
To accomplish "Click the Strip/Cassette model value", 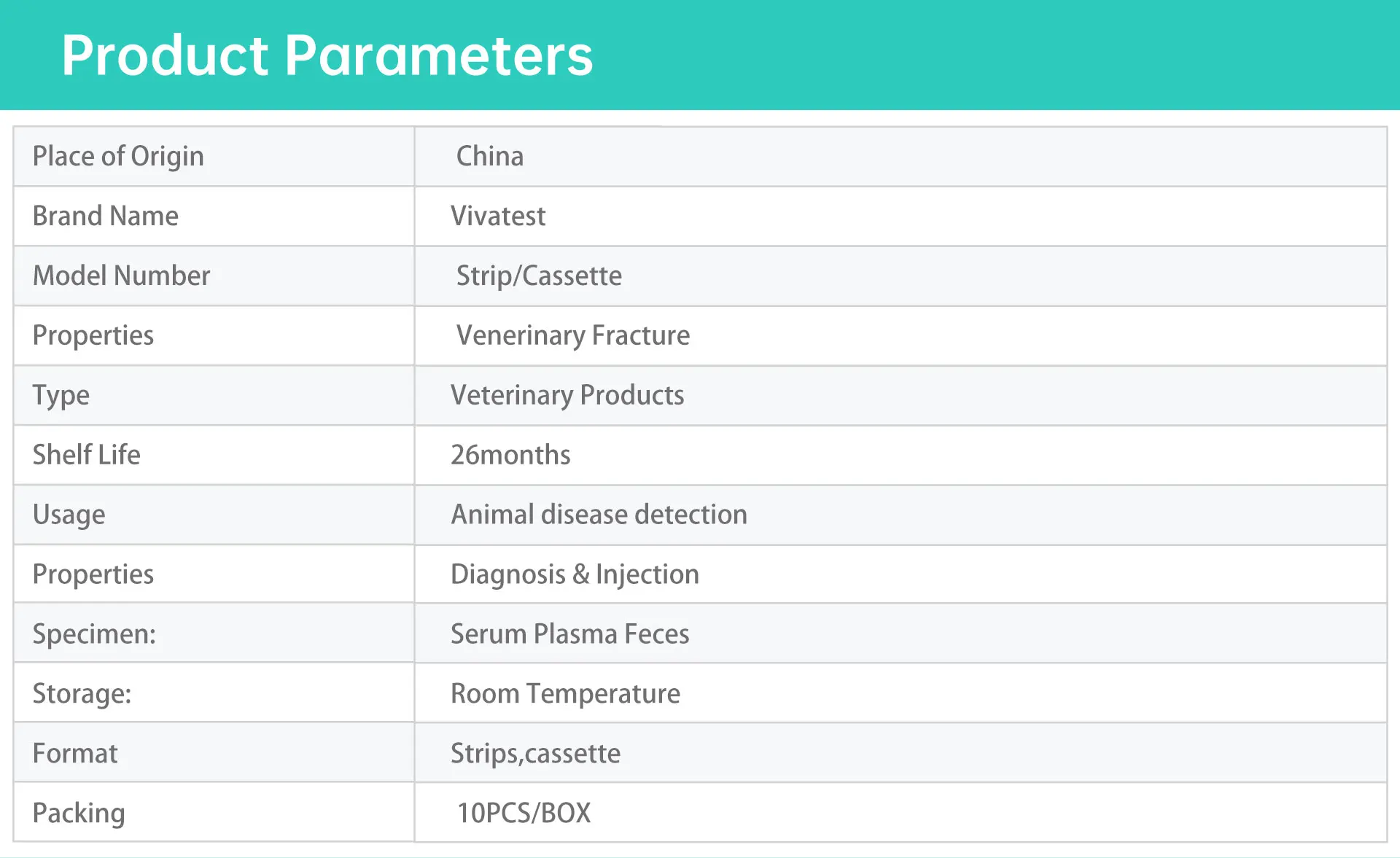I will pyautogui.click(x=539, y=276).
